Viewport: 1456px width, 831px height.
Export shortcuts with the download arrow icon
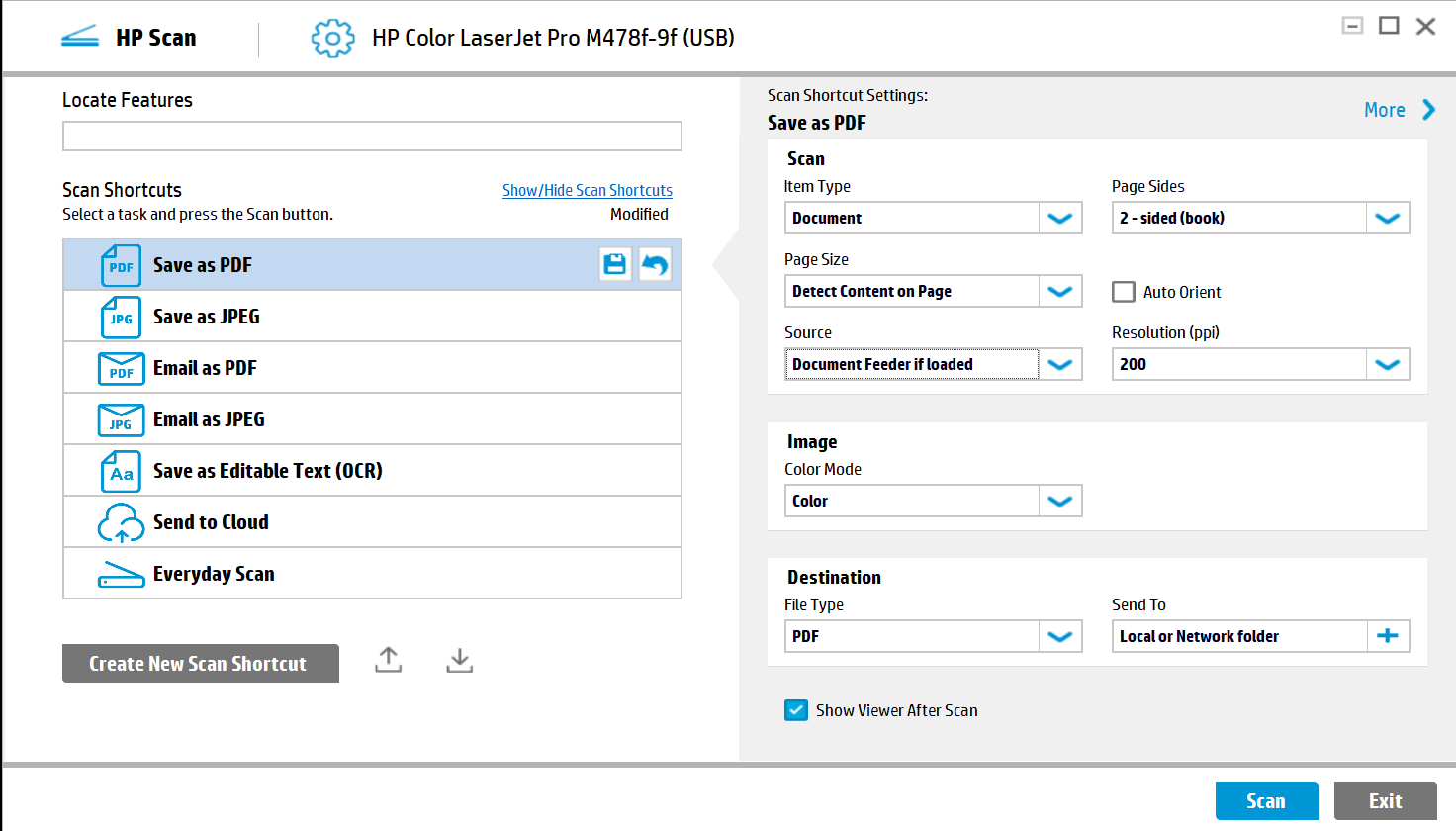(x=458, y=659)
